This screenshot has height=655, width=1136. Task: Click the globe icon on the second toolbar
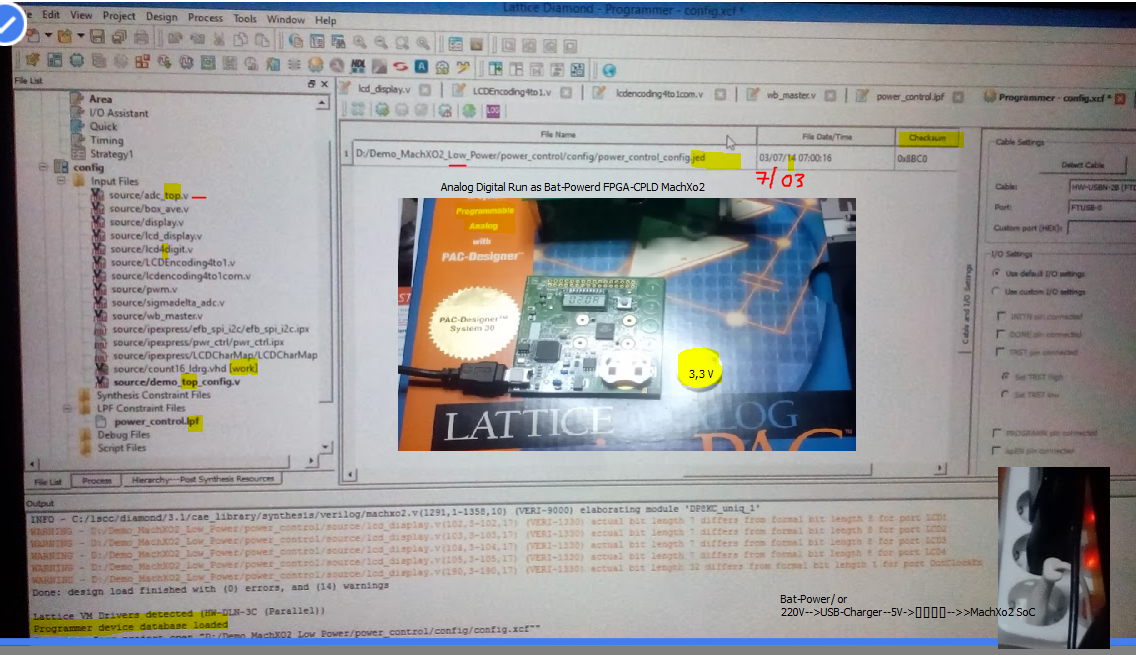click(609, 70)
